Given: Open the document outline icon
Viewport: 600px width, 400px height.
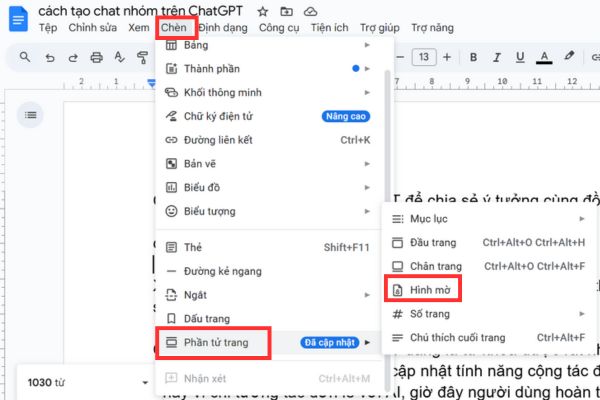Looking at the screenshot, I should pyautogui.click(x=32, y=116).
